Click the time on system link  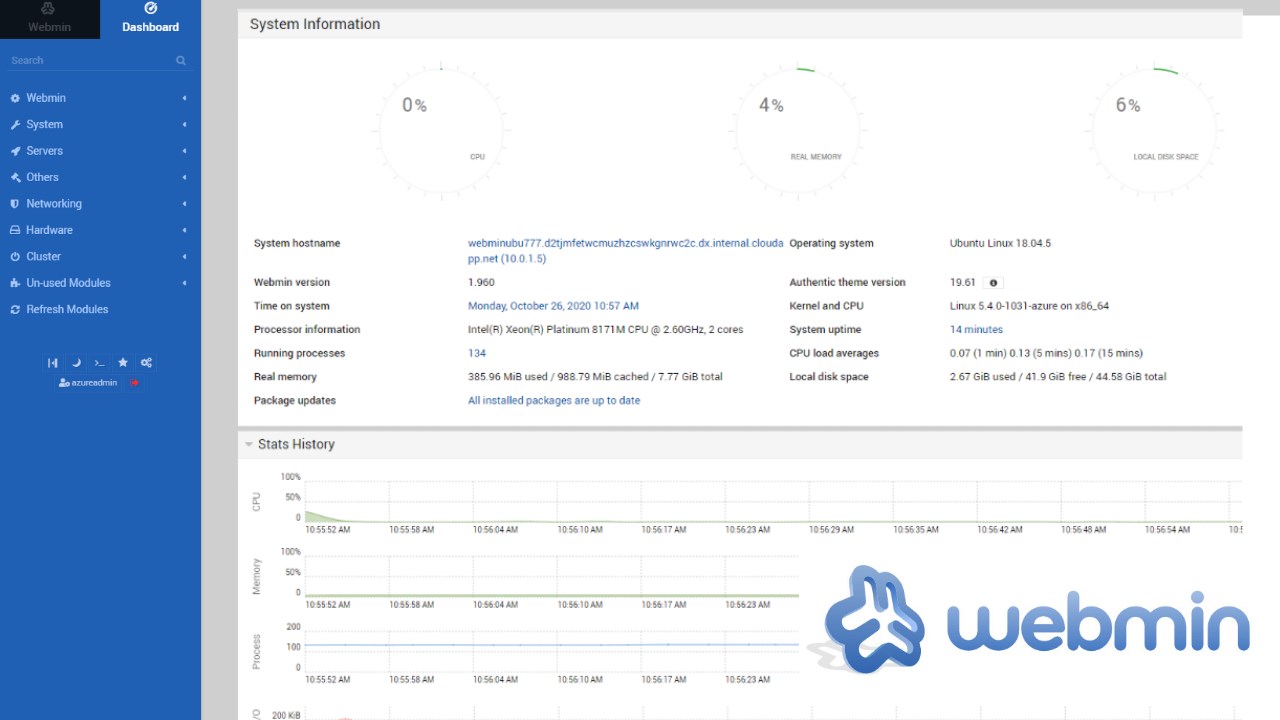(x=553, y=306)
